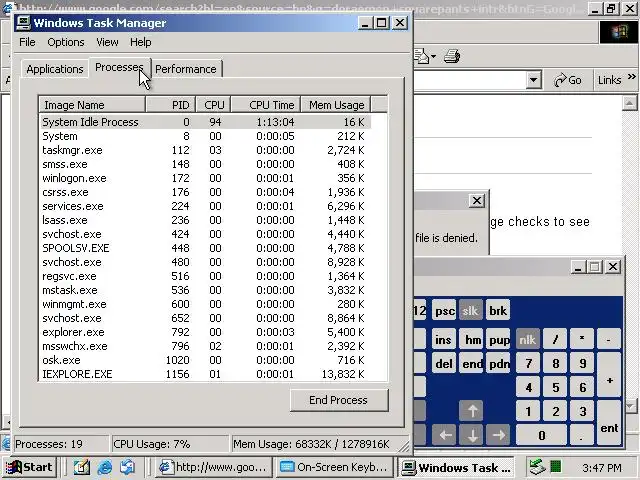Viewport: 640px width, 480px height.
Task: Click the left arrow key on keyboard
Action: [445, 435]
